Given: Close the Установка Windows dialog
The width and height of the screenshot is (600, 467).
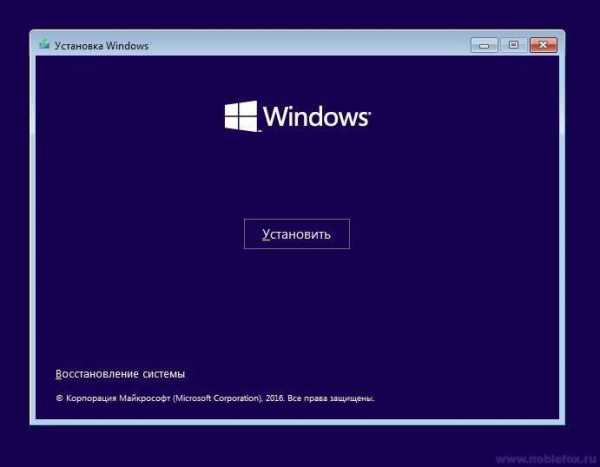Looking at the screenshot, I should click(543, 45).
